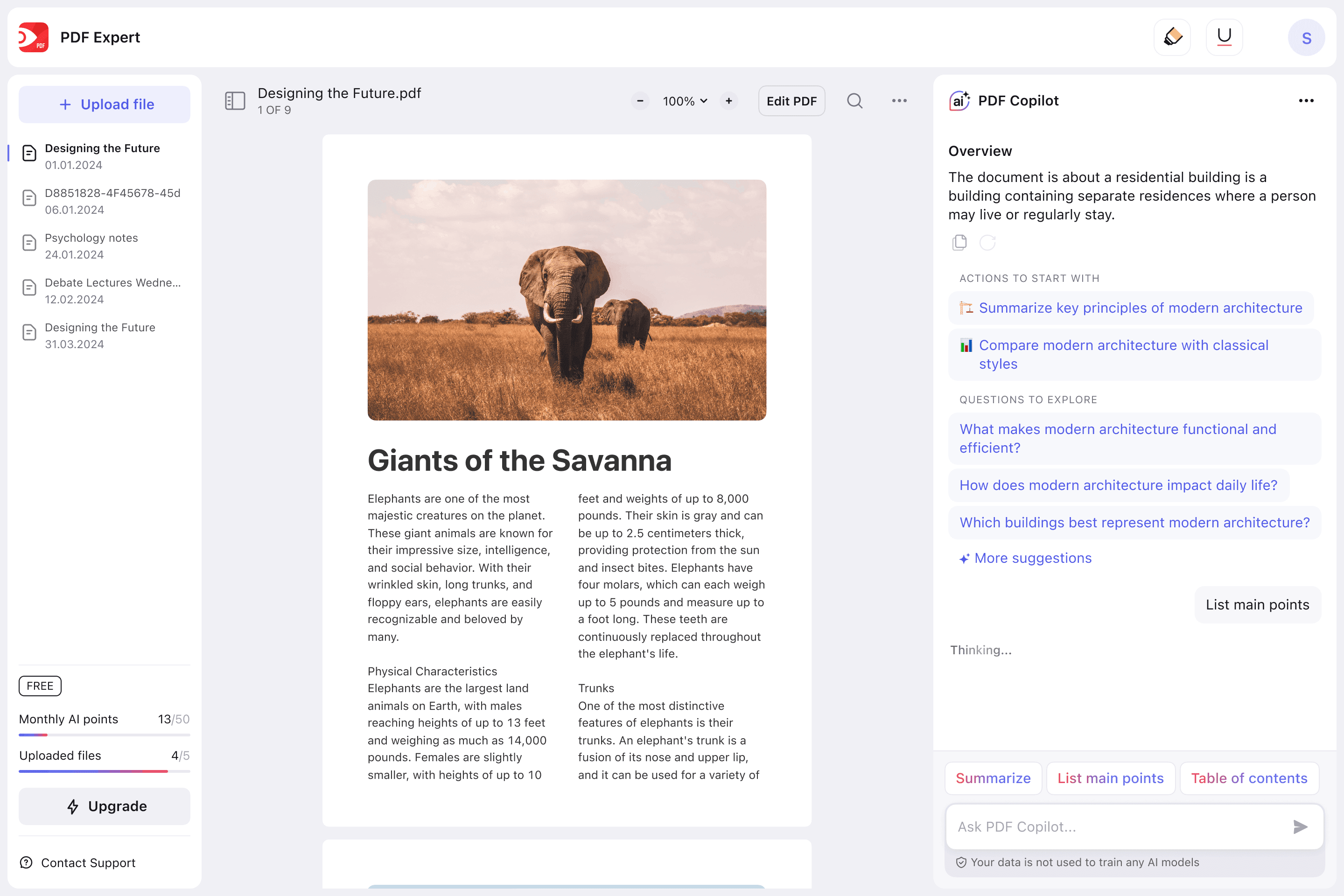Viewport: 1344px width, 896px height.
Task: Click the send arrow icon
Action: click(1300, 827)
